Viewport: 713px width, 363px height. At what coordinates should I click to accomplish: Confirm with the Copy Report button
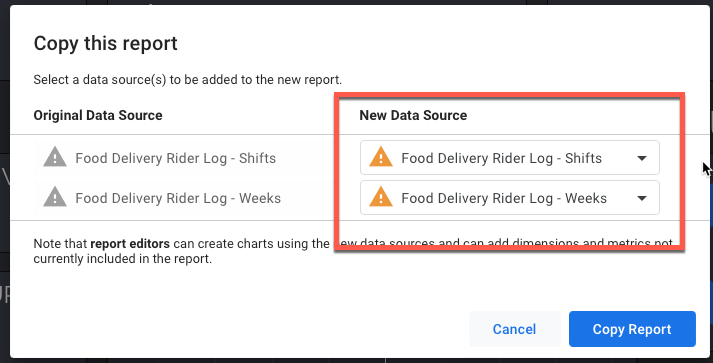(632, 329)
